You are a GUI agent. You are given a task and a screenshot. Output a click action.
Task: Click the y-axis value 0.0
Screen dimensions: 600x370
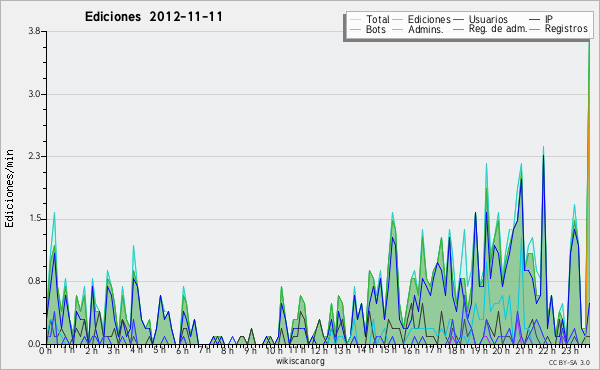34,344
